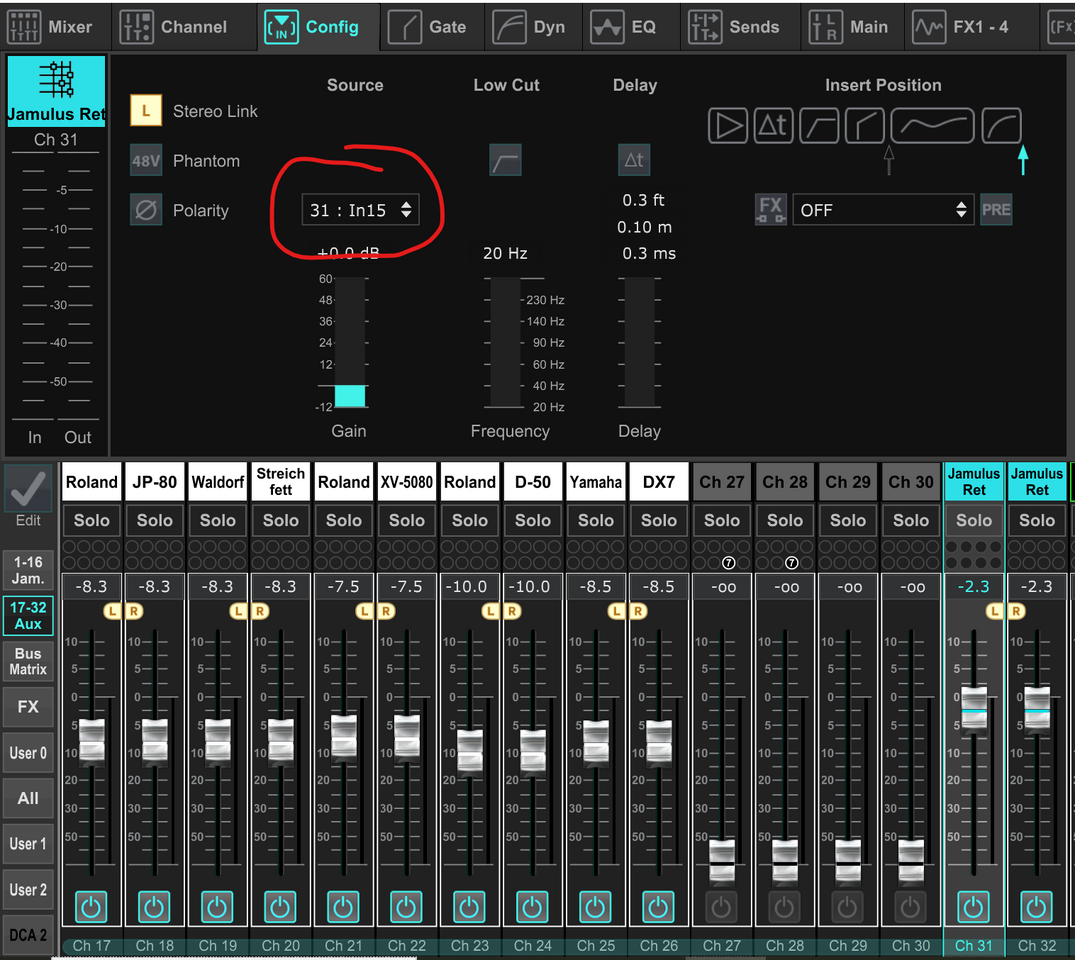Adjust the Delay slider
1075x960 pixels.
click(x=639, y=342)
